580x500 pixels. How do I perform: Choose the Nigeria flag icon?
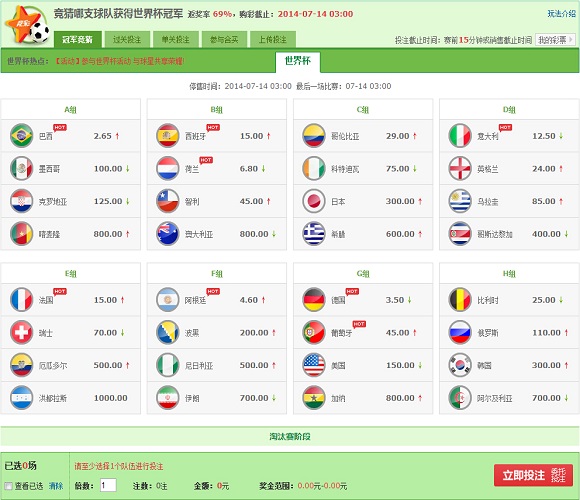pos(168,365)
